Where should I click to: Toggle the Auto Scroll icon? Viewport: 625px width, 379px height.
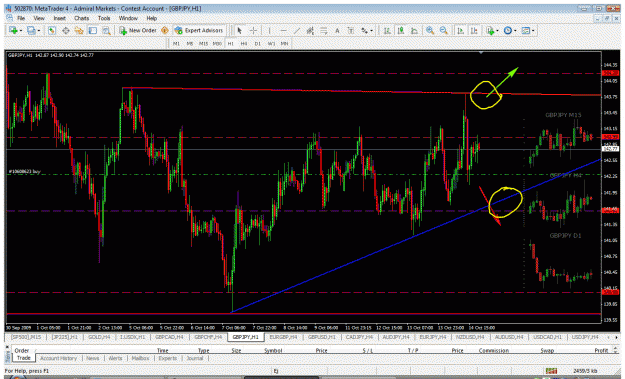tap(460, 30)
